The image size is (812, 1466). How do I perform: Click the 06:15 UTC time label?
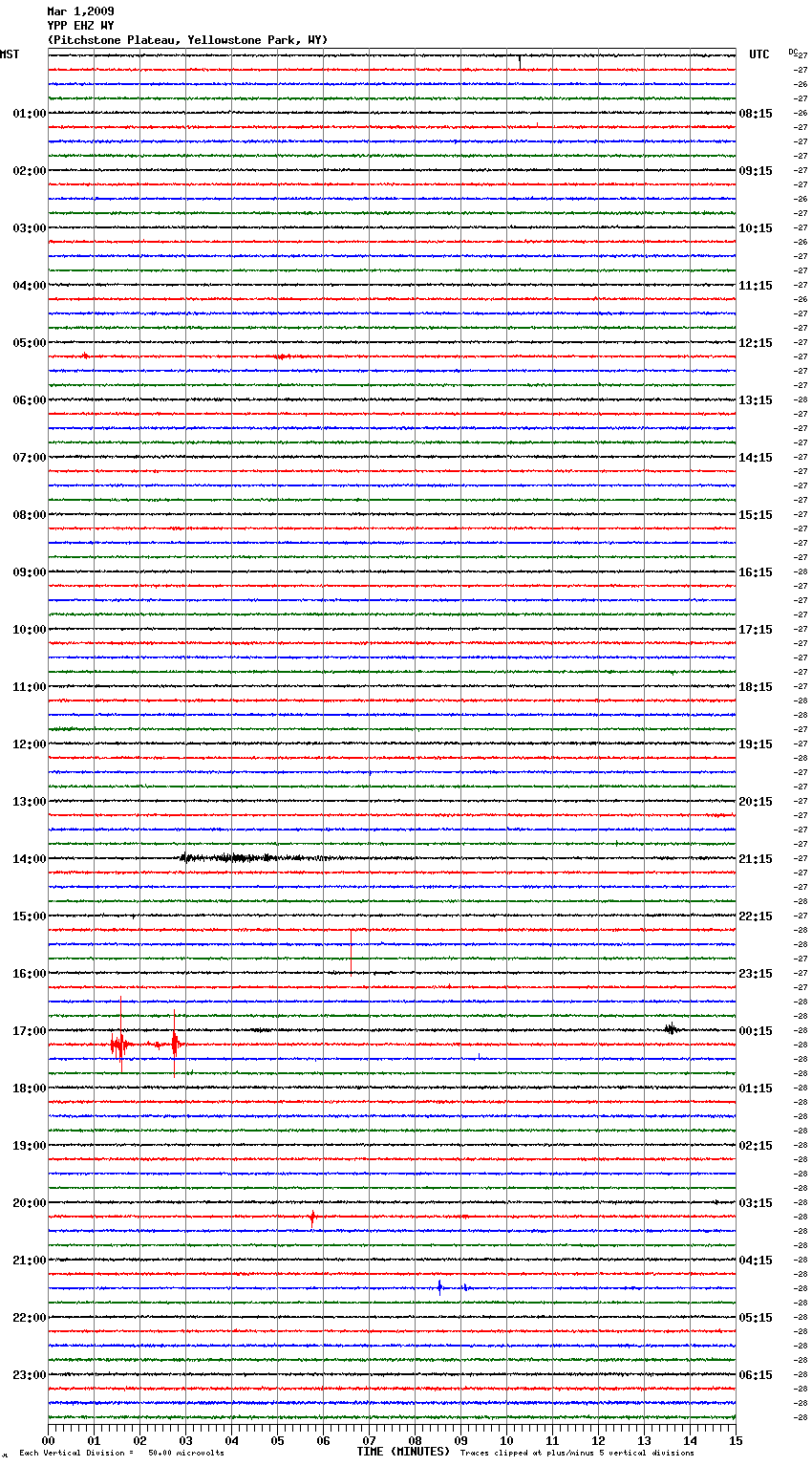(x=756, y=1375)
